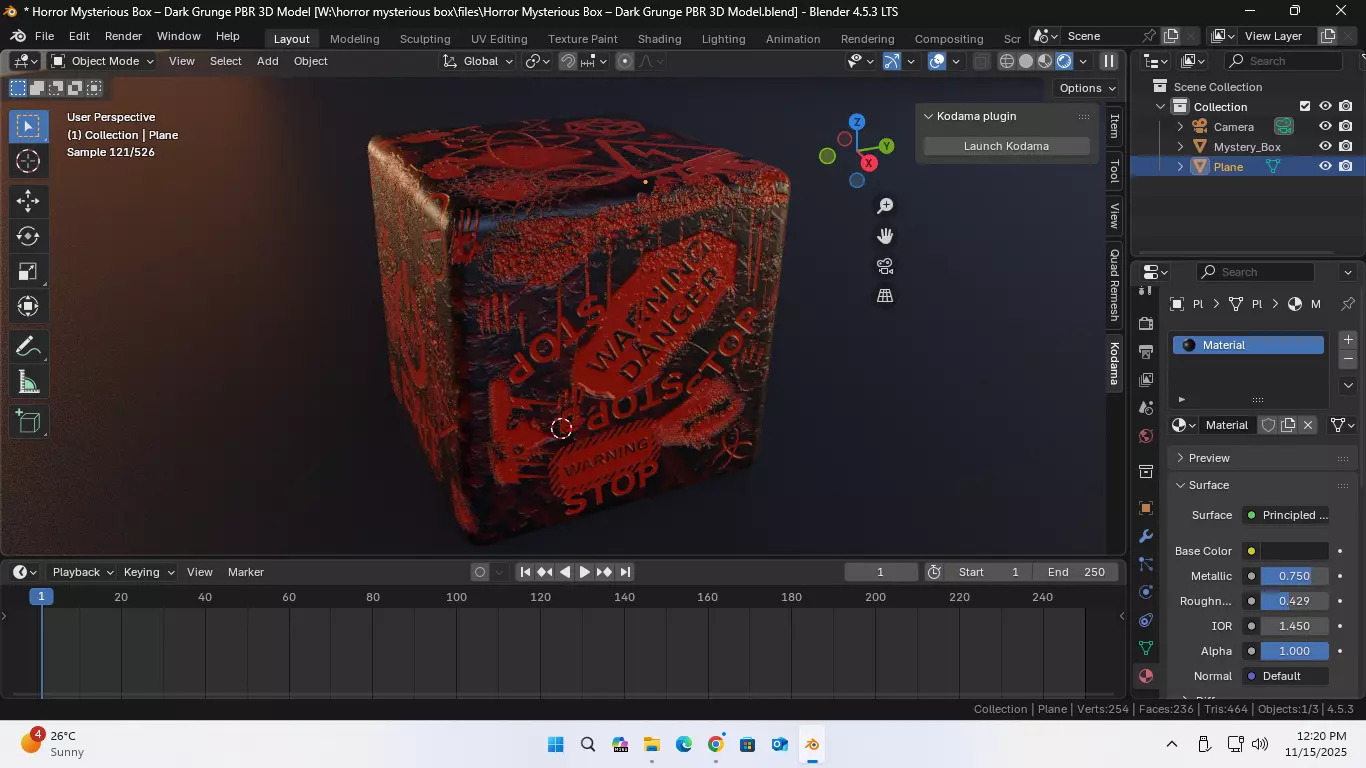Screen dimensions: 1366x768
Task: Open the Physics properties tab icon
Action: pyautogui.click(x=1146, y=592)
